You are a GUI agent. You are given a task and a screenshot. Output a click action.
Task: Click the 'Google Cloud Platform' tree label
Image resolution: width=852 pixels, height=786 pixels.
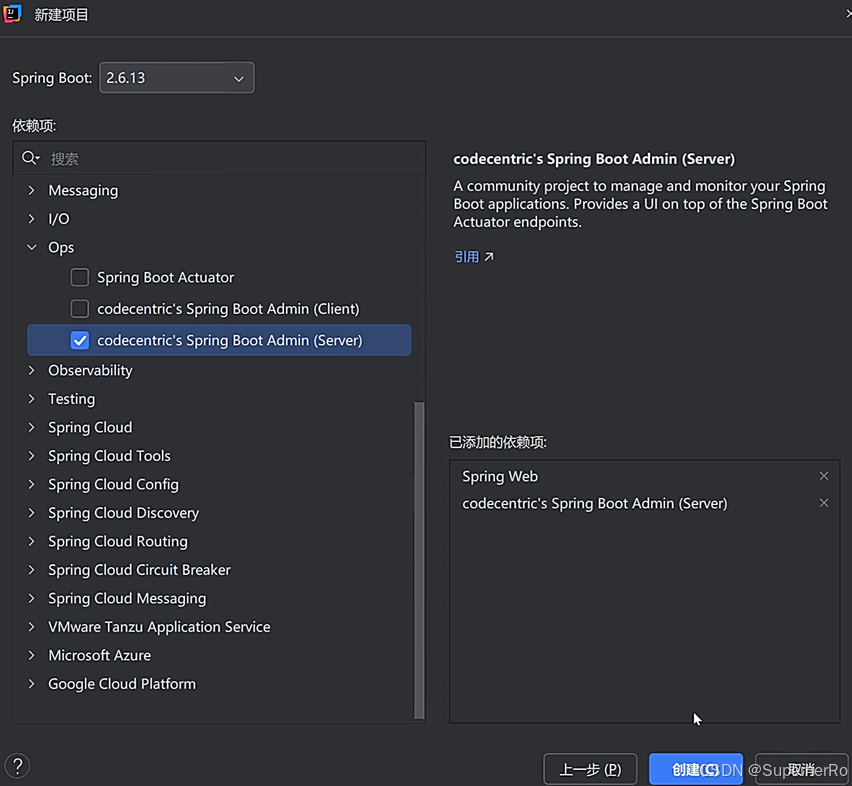coord(122,683)
